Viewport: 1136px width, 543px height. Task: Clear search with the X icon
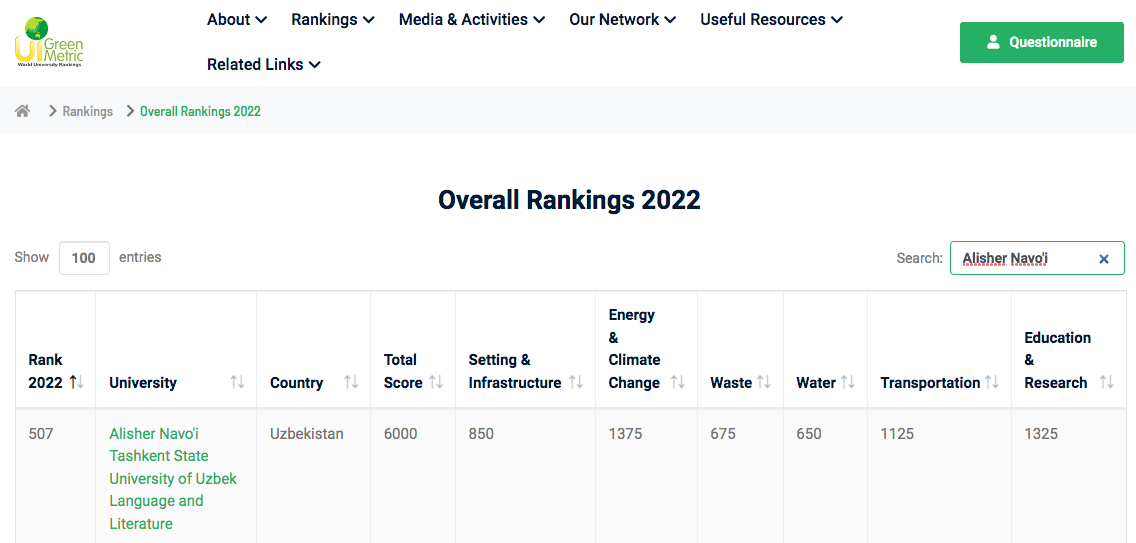1104,259
